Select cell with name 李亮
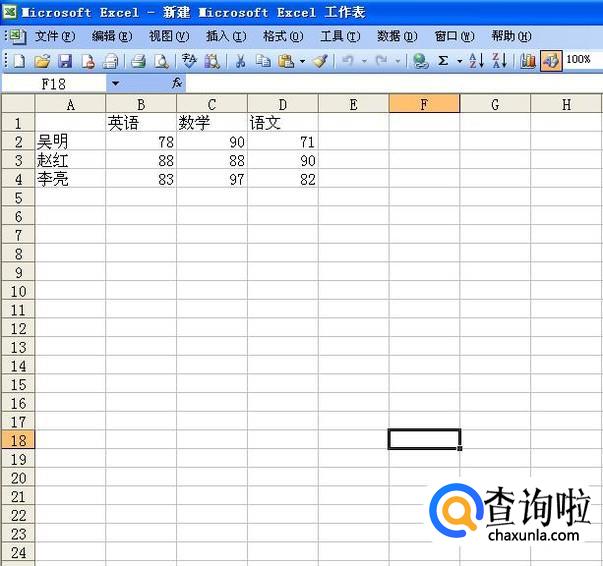Image resolution: width=603 pixels, height=566 pixels. point(70,179)
